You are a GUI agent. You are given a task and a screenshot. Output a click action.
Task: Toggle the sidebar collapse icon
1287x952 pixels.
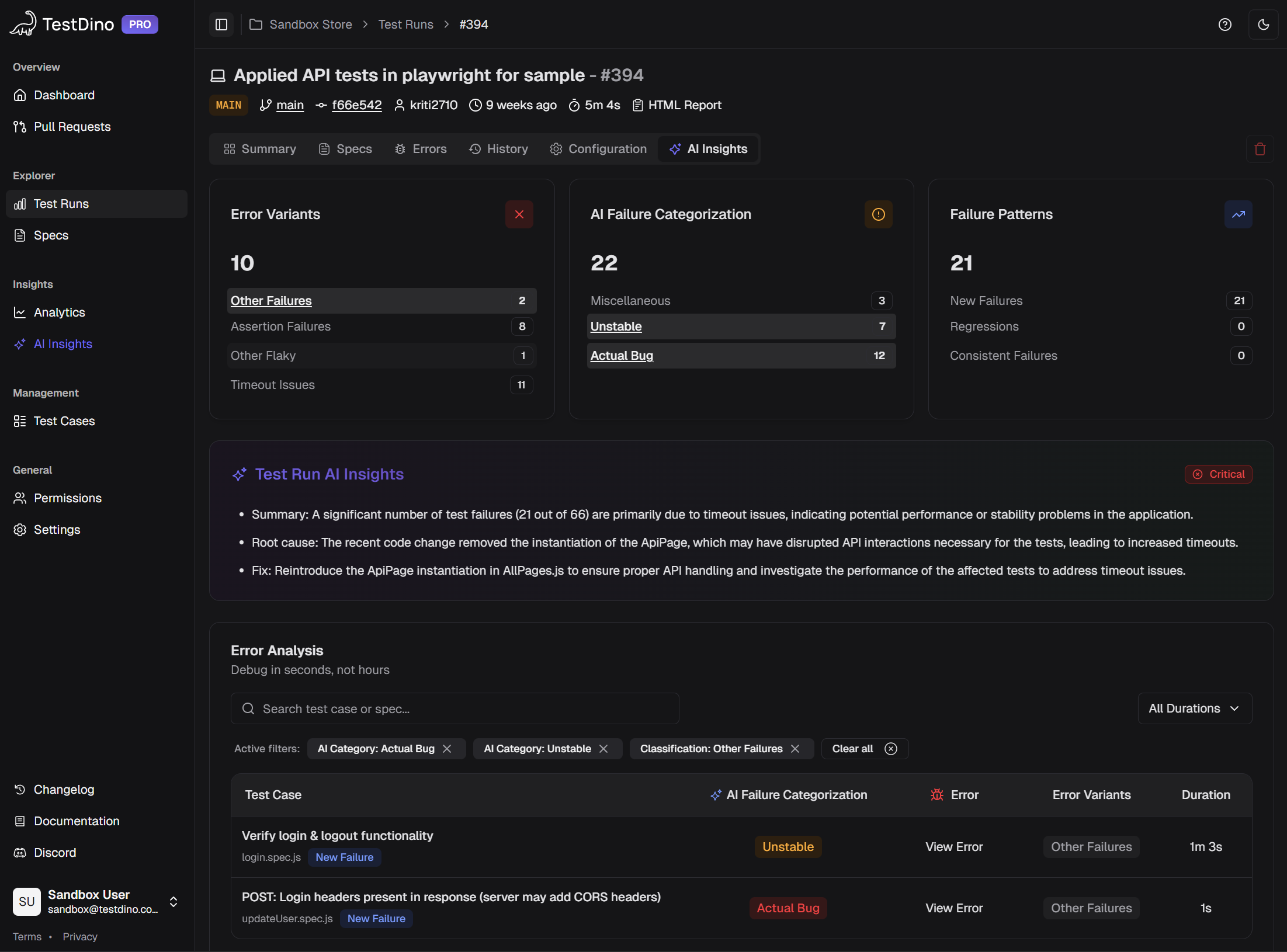coord(221,25)
